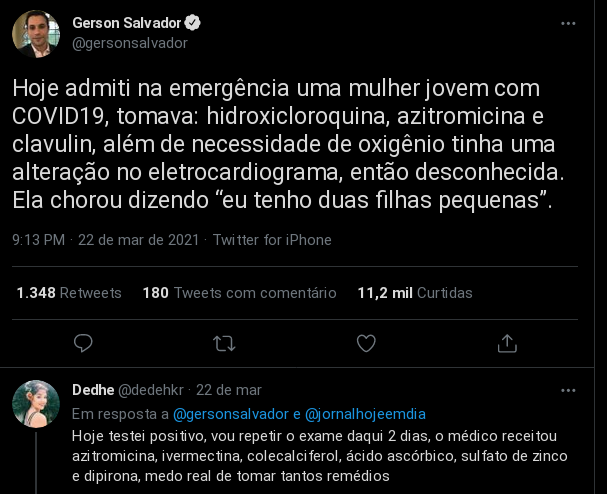This screenshot has height=494, width=607.
Task: Open Dedhe's profile avatar
Action: [x=36, y=403]
